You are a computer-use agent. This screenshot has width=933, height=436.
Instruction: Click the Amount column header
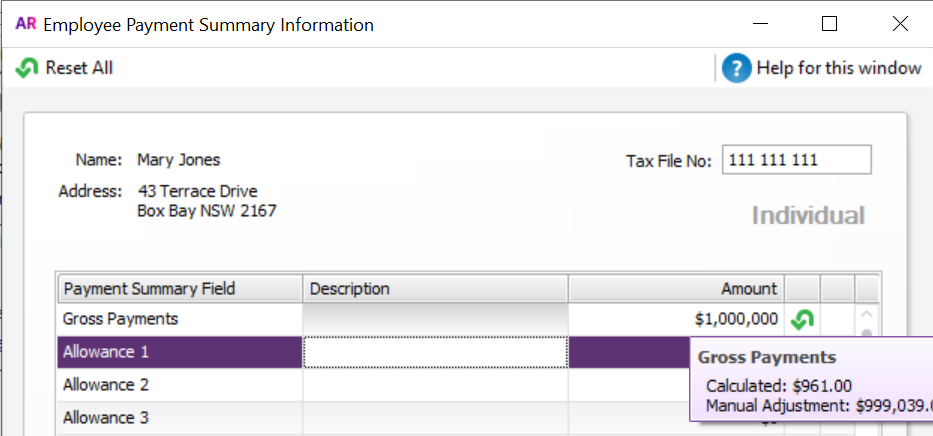(x=676, y=289)
